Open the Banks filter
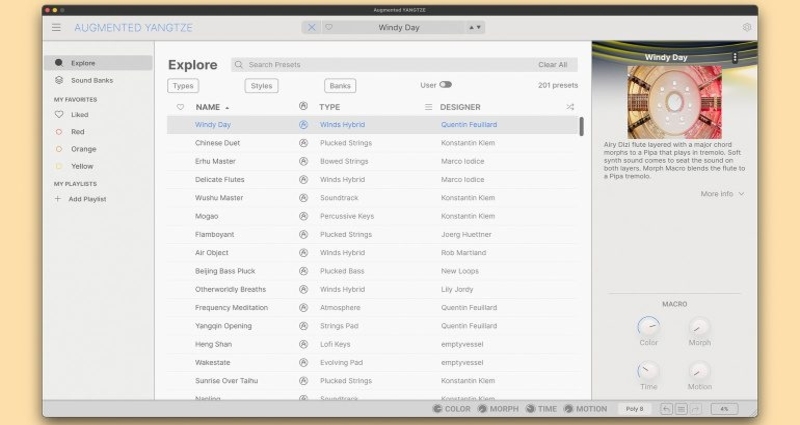 [x=340, y=86]
